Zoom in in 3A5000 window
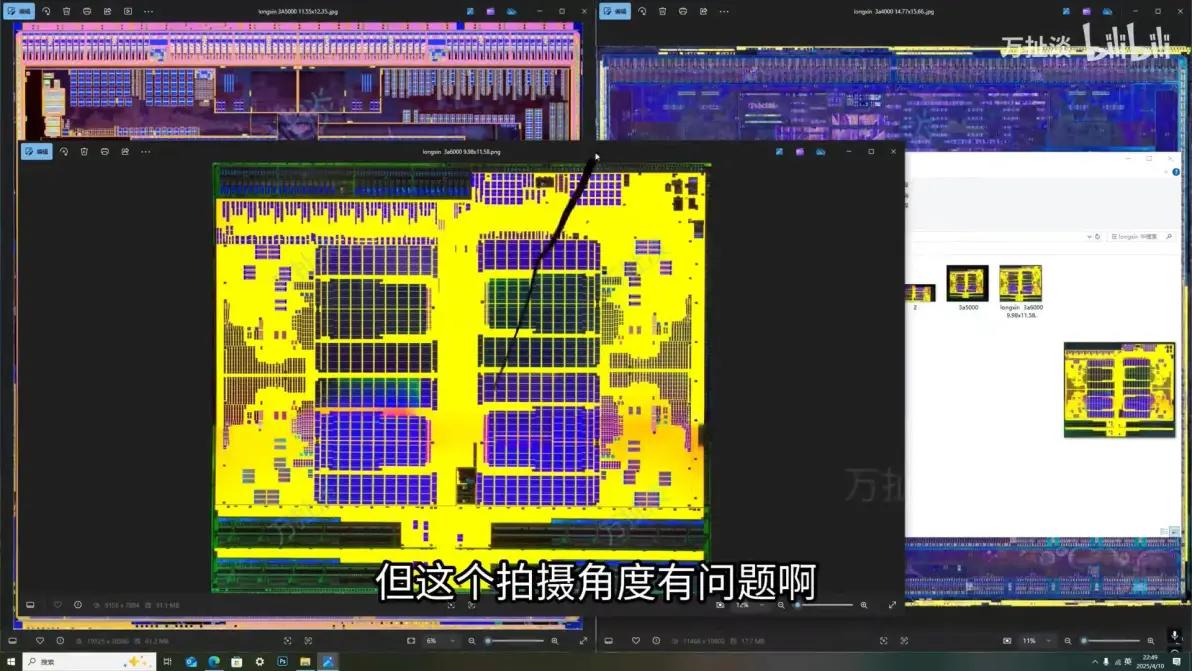 555,641
